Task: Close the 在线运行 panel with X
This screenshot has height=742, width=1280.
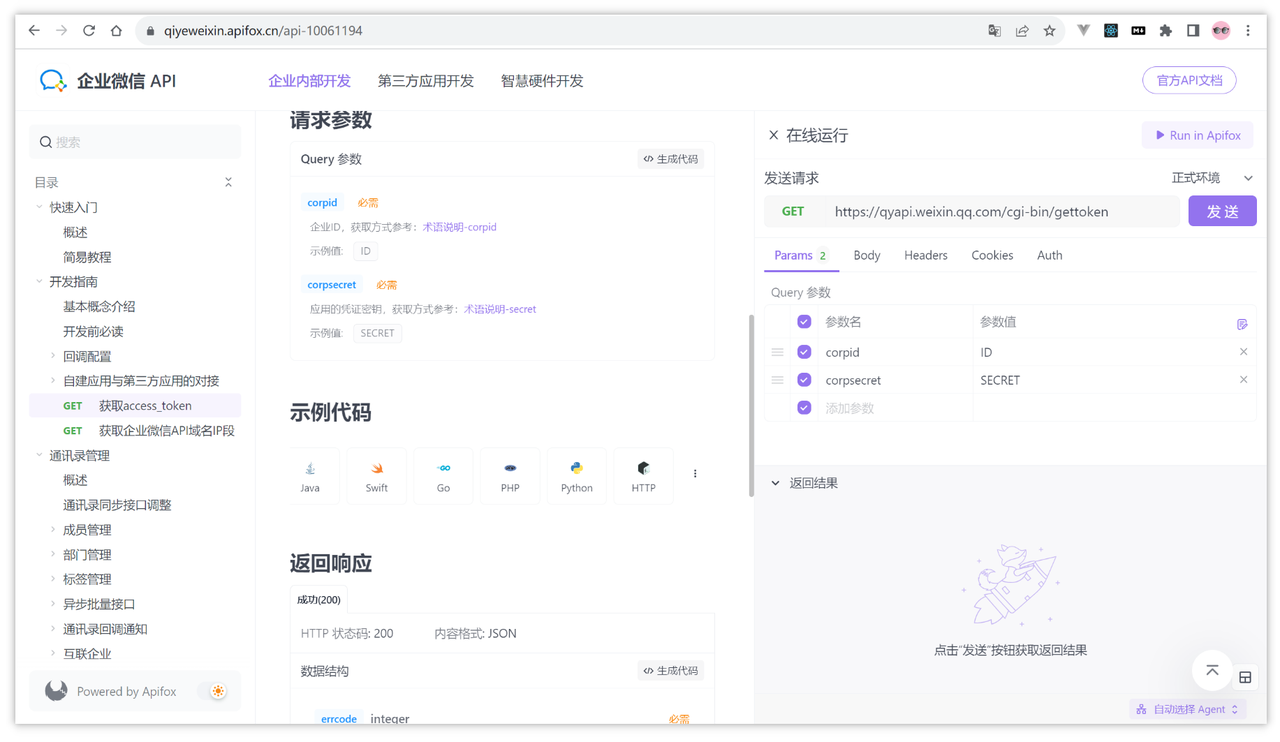Action: [773, 135]
